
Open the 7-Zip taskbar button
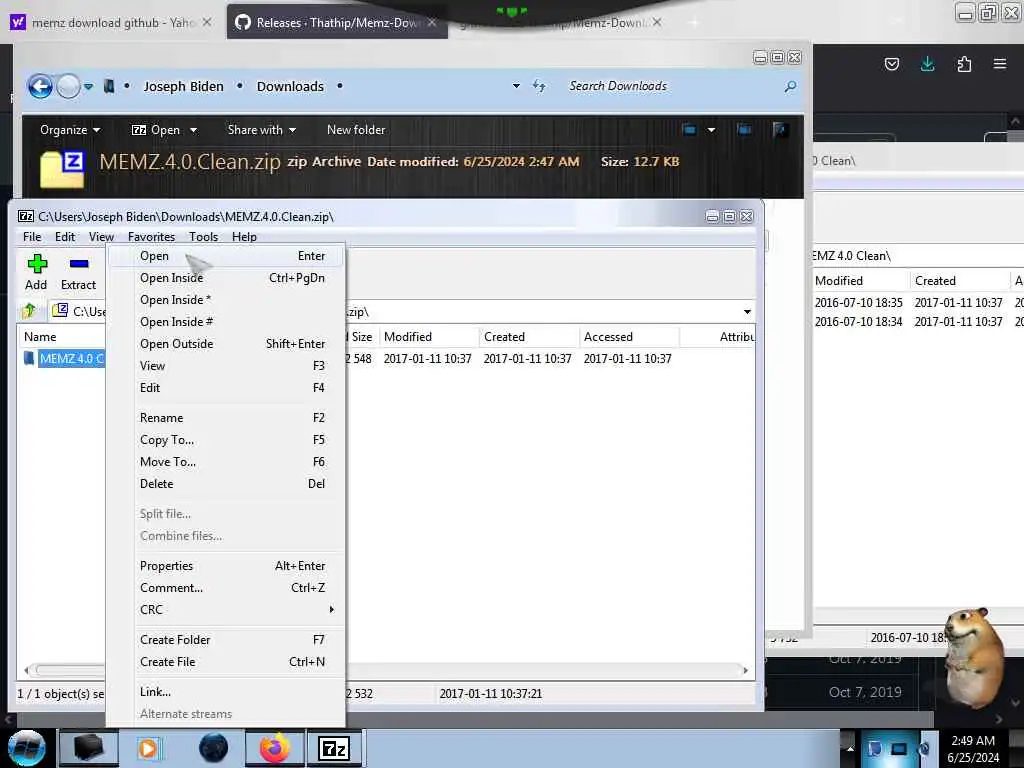tap(334, 748)
